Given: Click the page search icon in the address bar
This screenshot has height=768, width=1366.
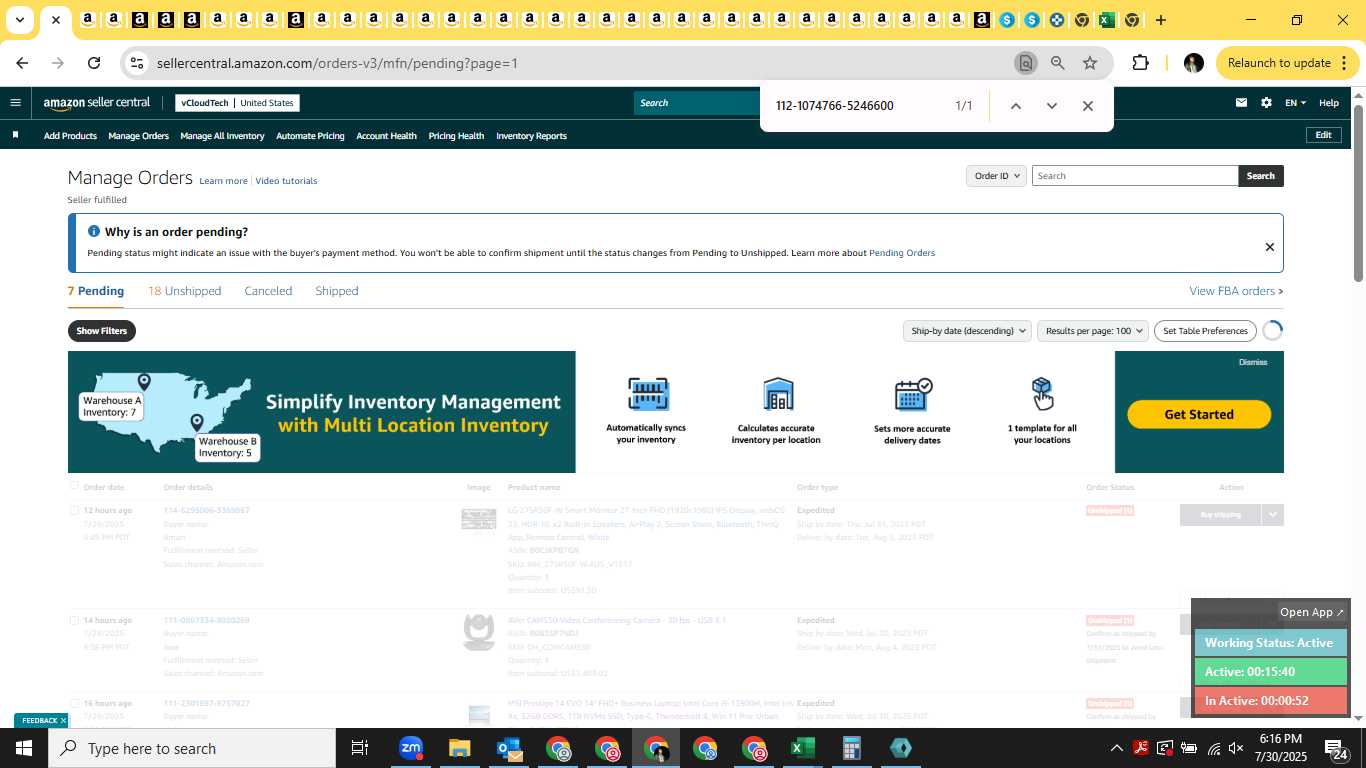Looking at the screenshot, I should click(1025, 63).
